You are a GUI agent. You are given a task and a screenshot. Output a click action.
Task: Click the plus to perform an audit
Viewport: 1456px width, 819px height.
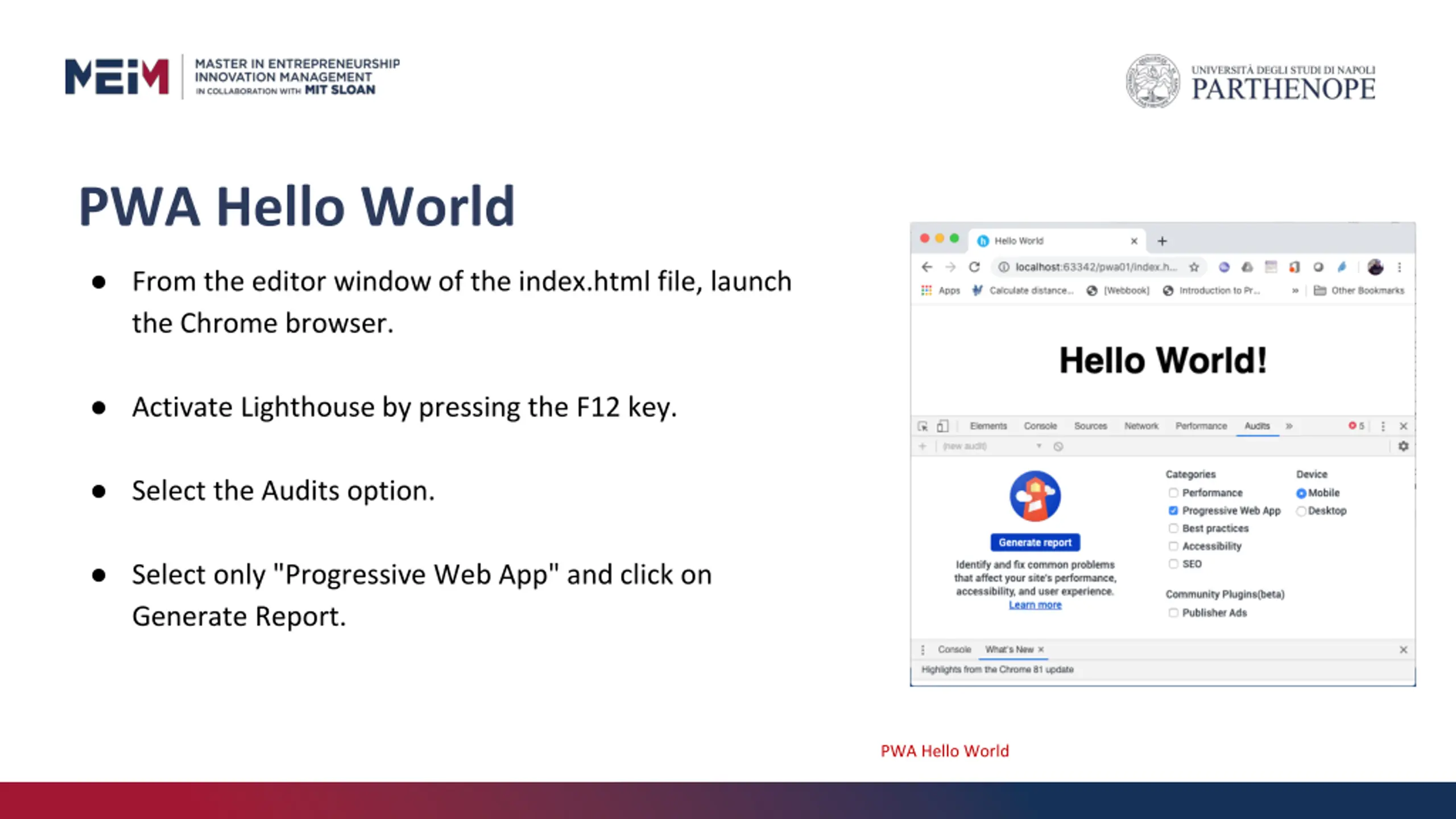923,446
